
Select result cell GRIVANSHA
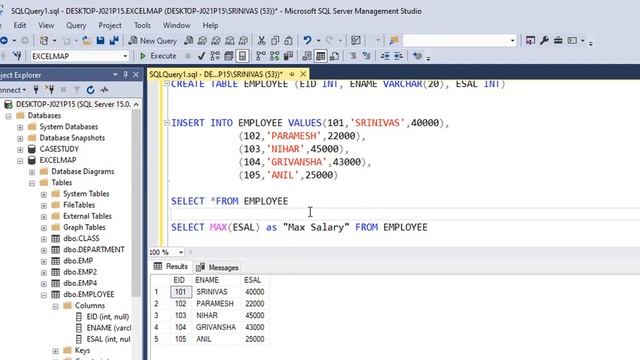point(216,327)
